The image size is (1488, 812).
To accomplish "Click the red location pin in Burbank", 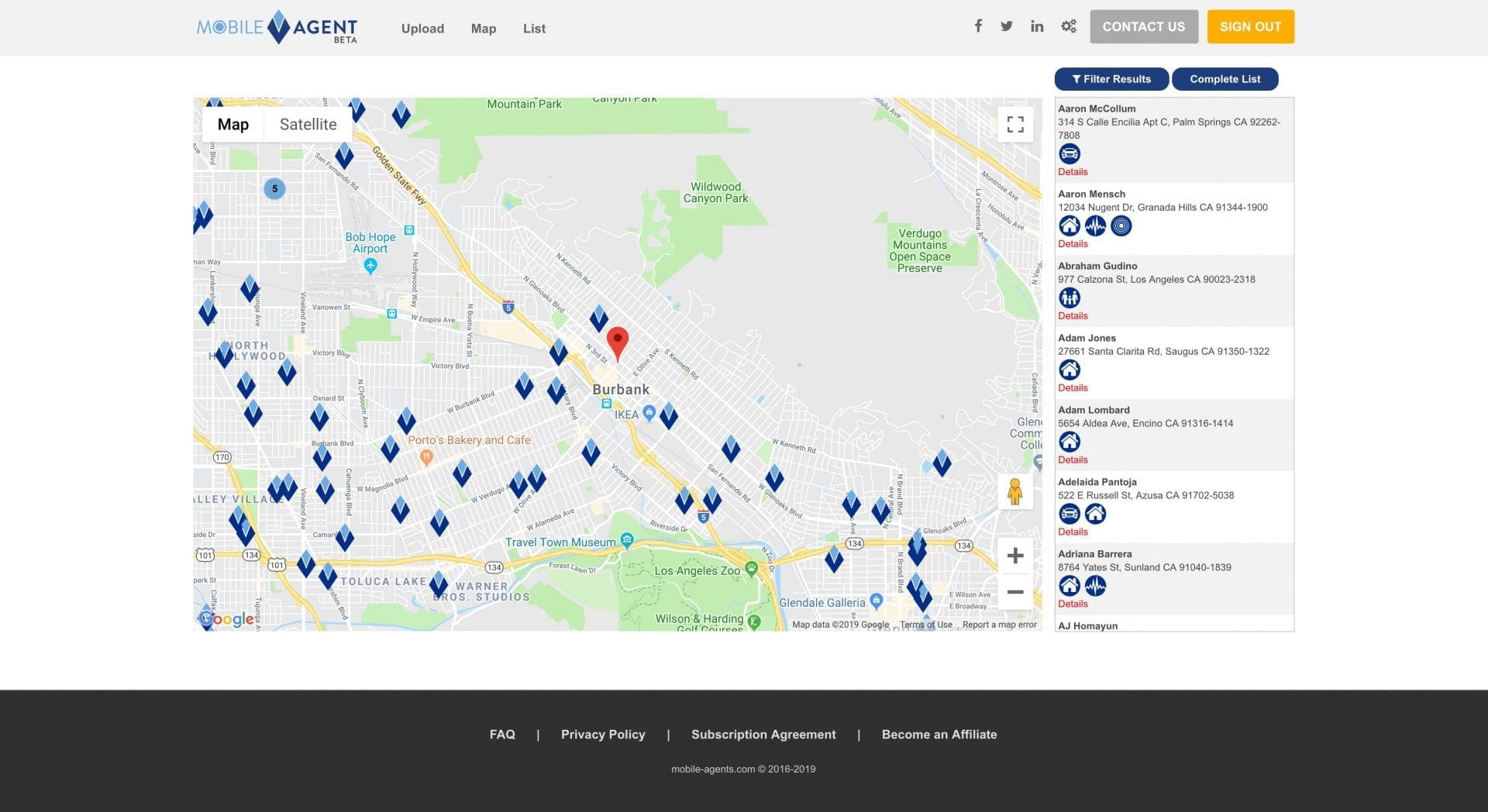I will pos(617,342).
